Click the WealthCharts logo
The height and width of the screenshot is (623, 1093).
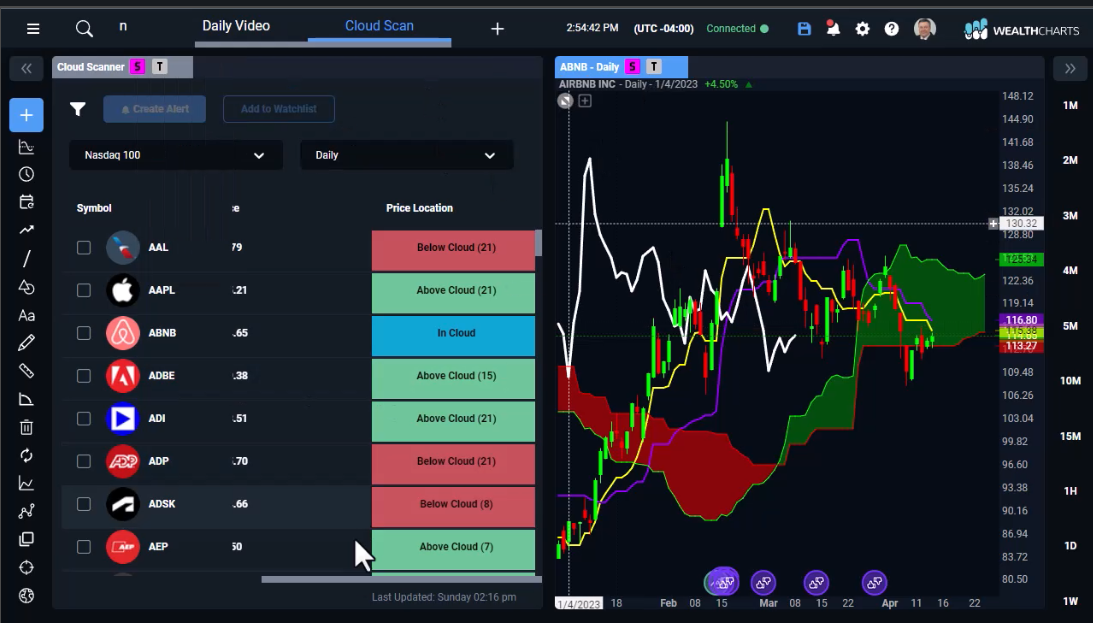1021,30
